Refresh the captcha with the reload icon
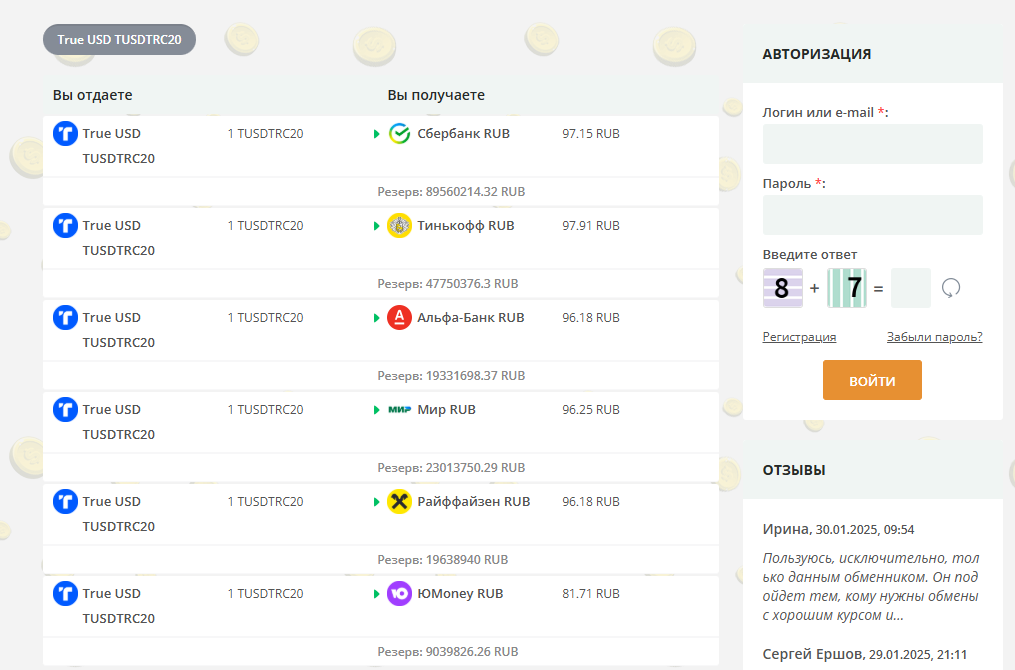Viewport: 1015px width, 670px height. [951, 288]
